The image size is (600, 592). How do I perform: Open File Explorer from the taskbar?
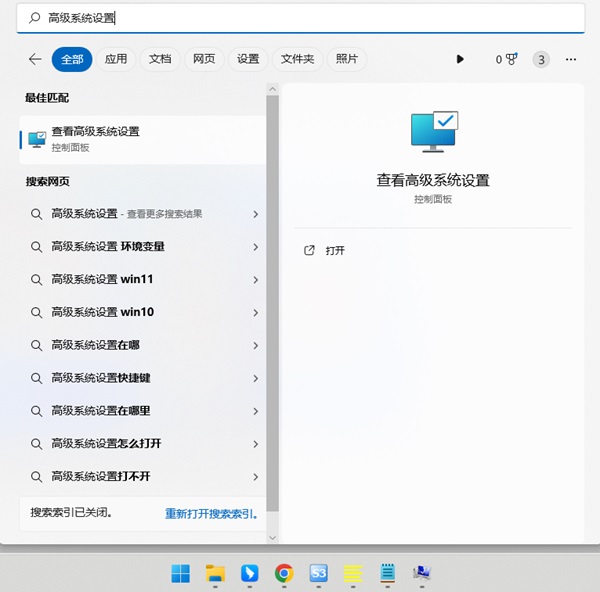coord(215,573)
